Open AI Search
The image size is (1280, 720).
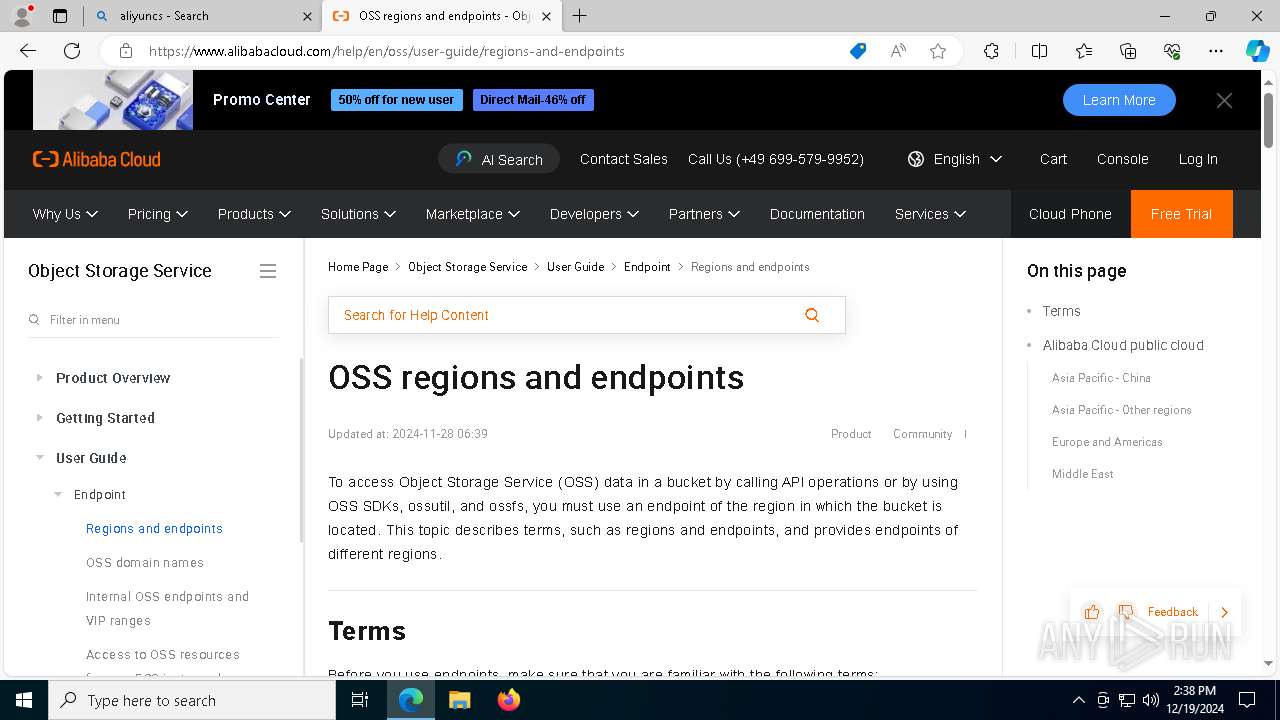pos(499,159)
